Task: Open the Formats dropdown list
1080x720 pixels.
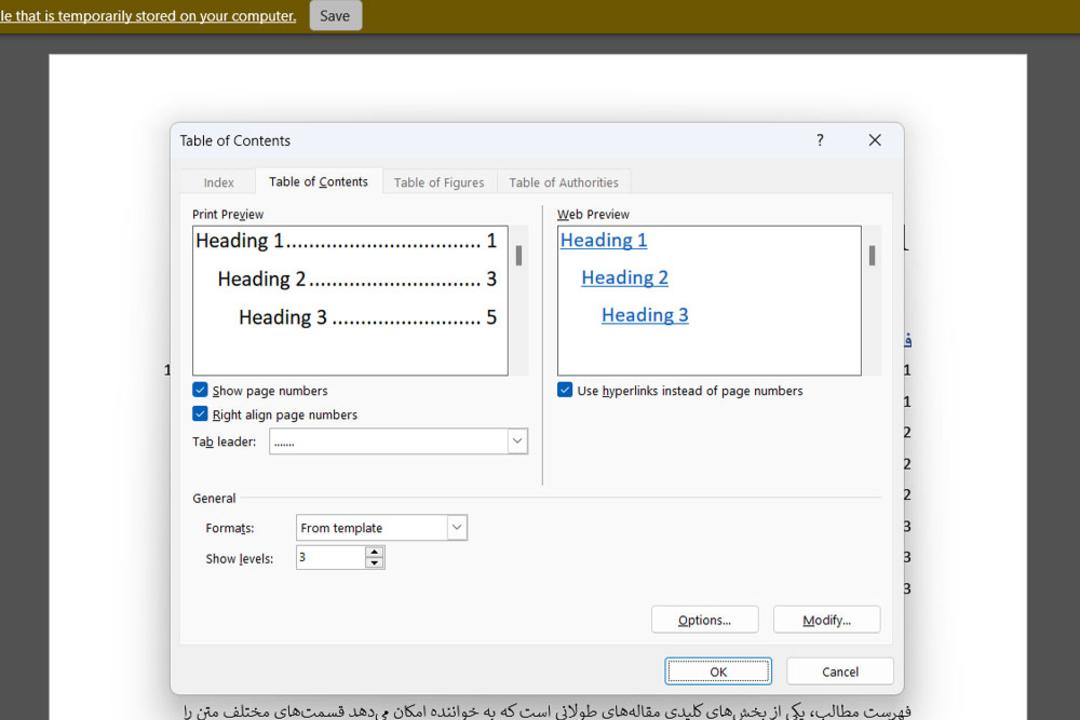Action: coord(457,528)
